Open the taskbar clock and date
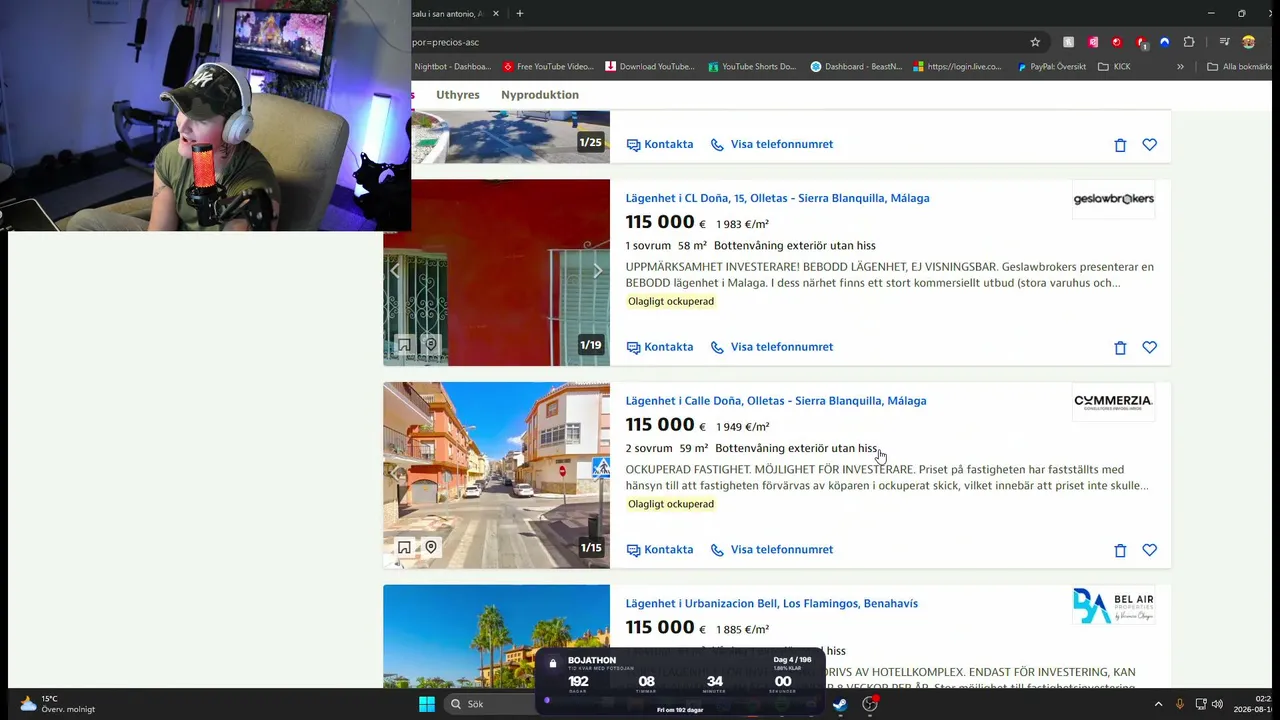Screen dimensions: 1280x720 (x=1252, y=704)
